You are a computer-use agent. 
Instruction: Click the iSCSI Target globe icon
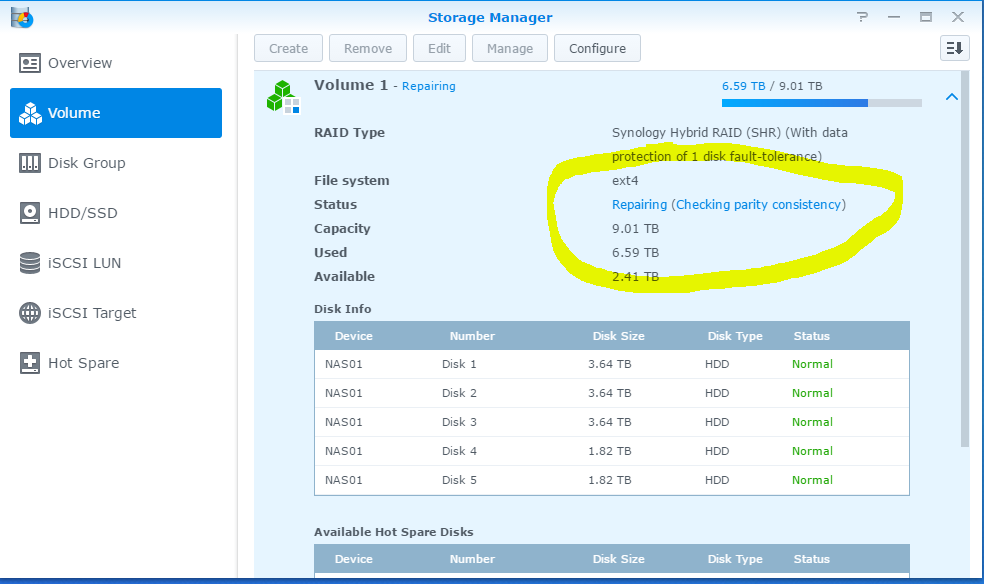coord(30,313)
